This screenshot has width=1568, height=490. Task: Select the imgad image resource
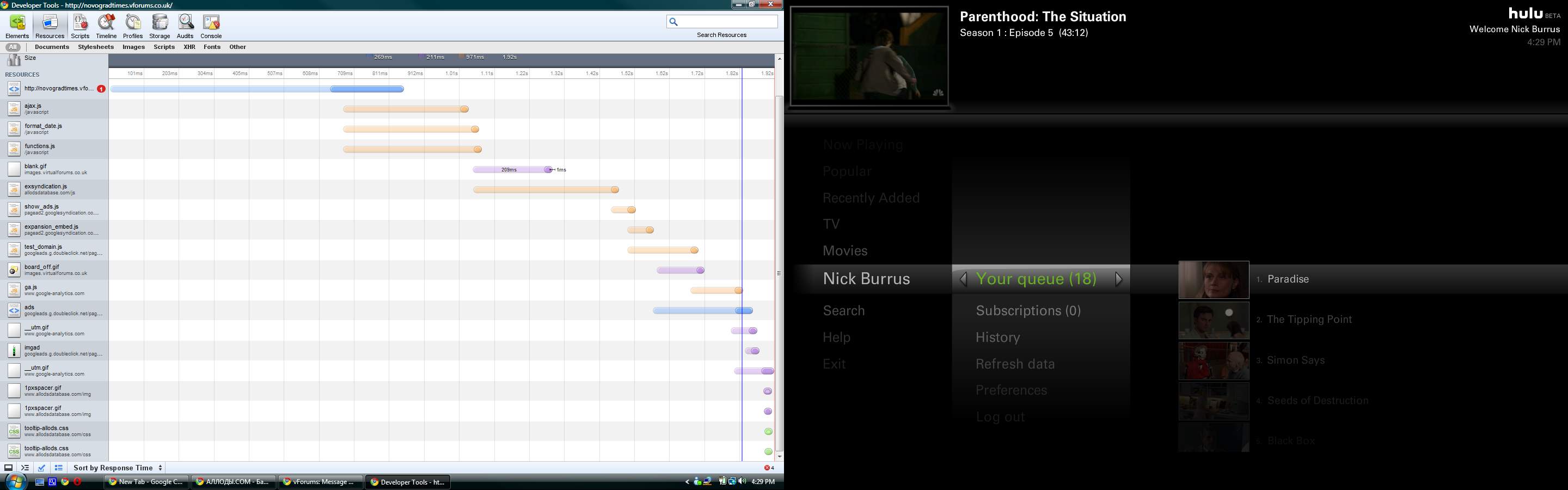coord(54,351)
